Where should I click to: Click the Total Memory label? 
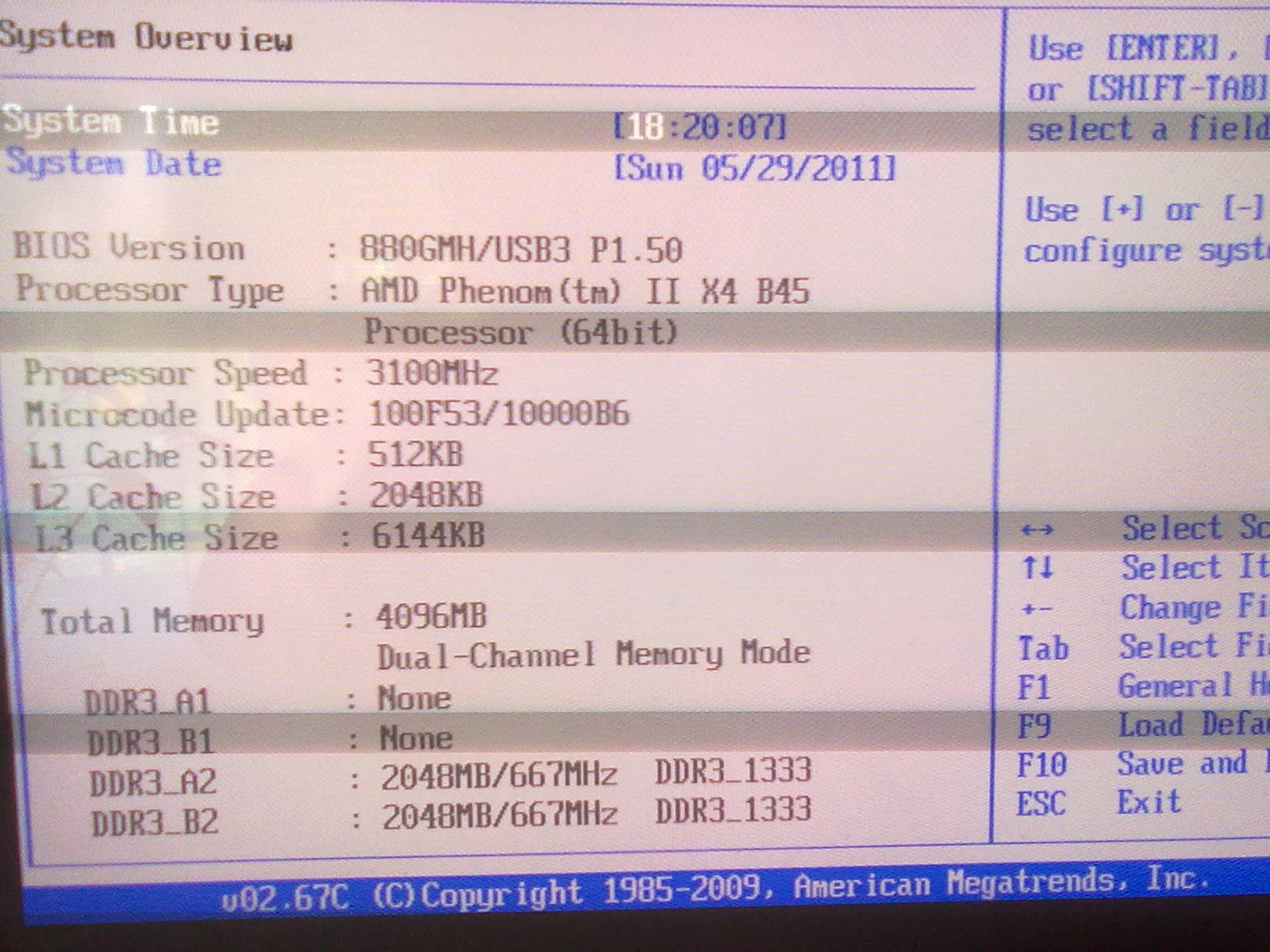point(152,621)
